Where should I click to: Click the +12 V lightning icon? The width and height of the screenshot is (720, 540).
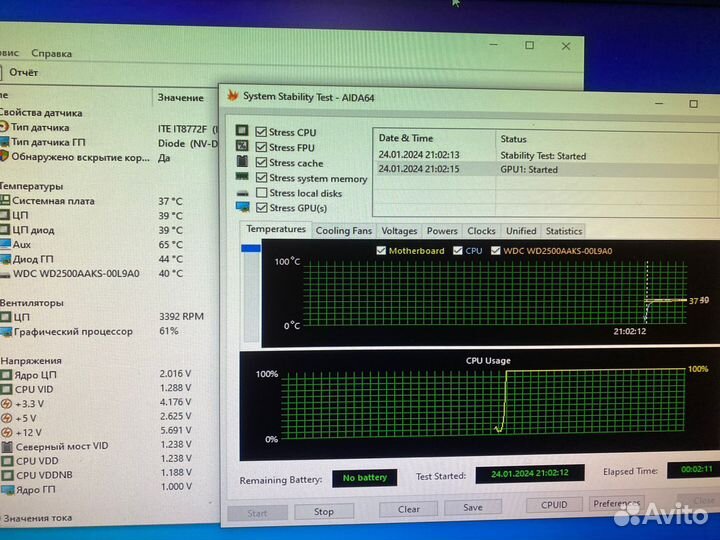coord(6,433)
